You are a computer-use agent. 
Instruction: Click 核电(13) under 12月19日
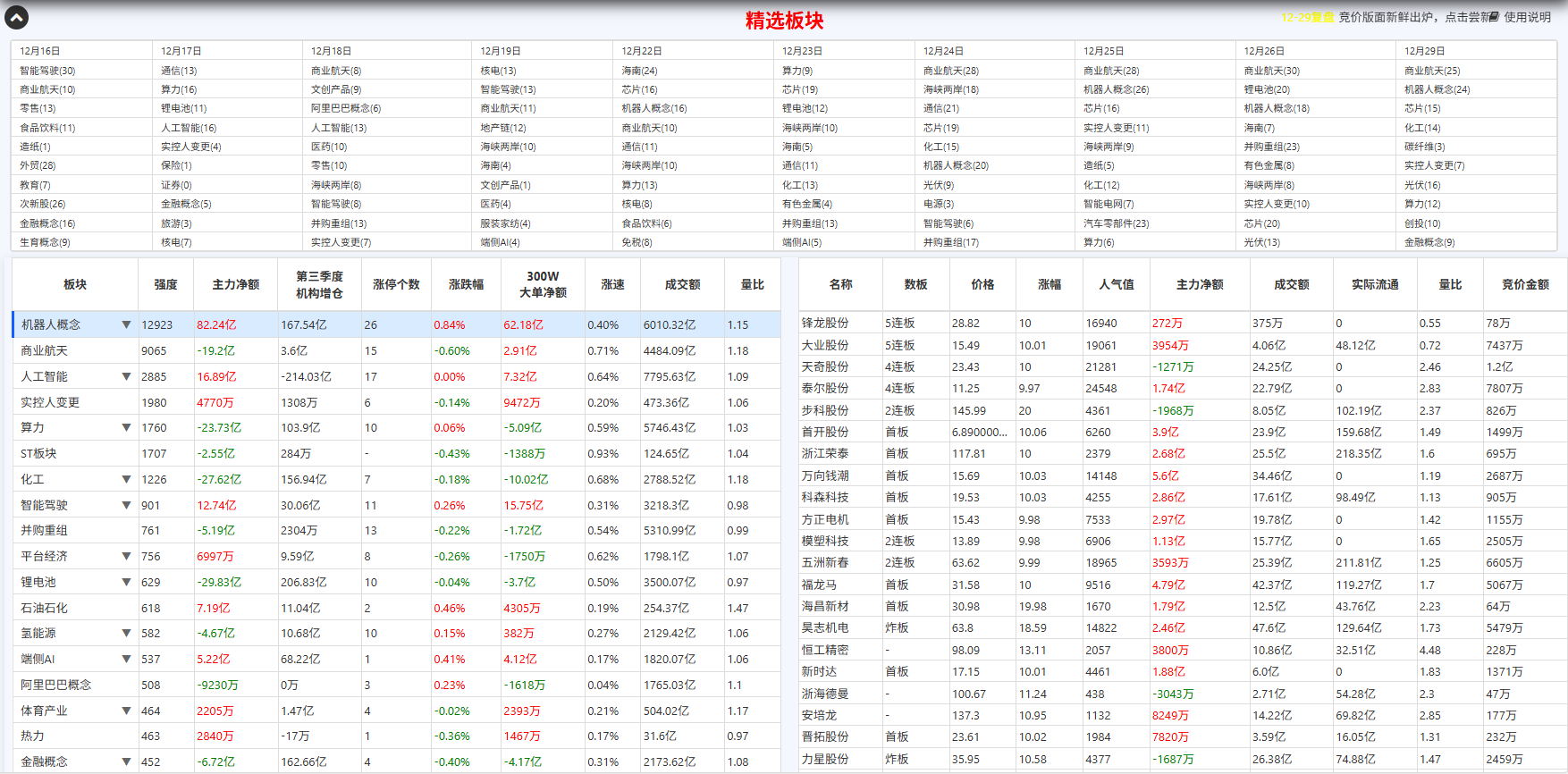point(498,71)
